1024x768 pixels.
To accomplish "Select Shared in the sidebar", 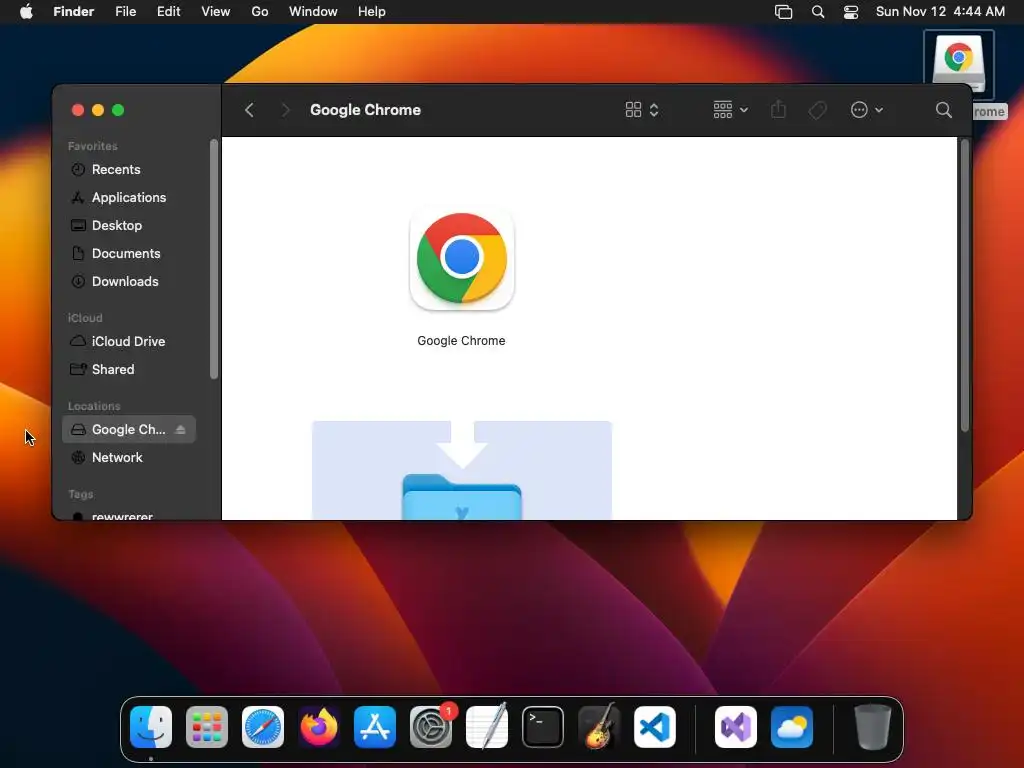I will click(129, 369).
